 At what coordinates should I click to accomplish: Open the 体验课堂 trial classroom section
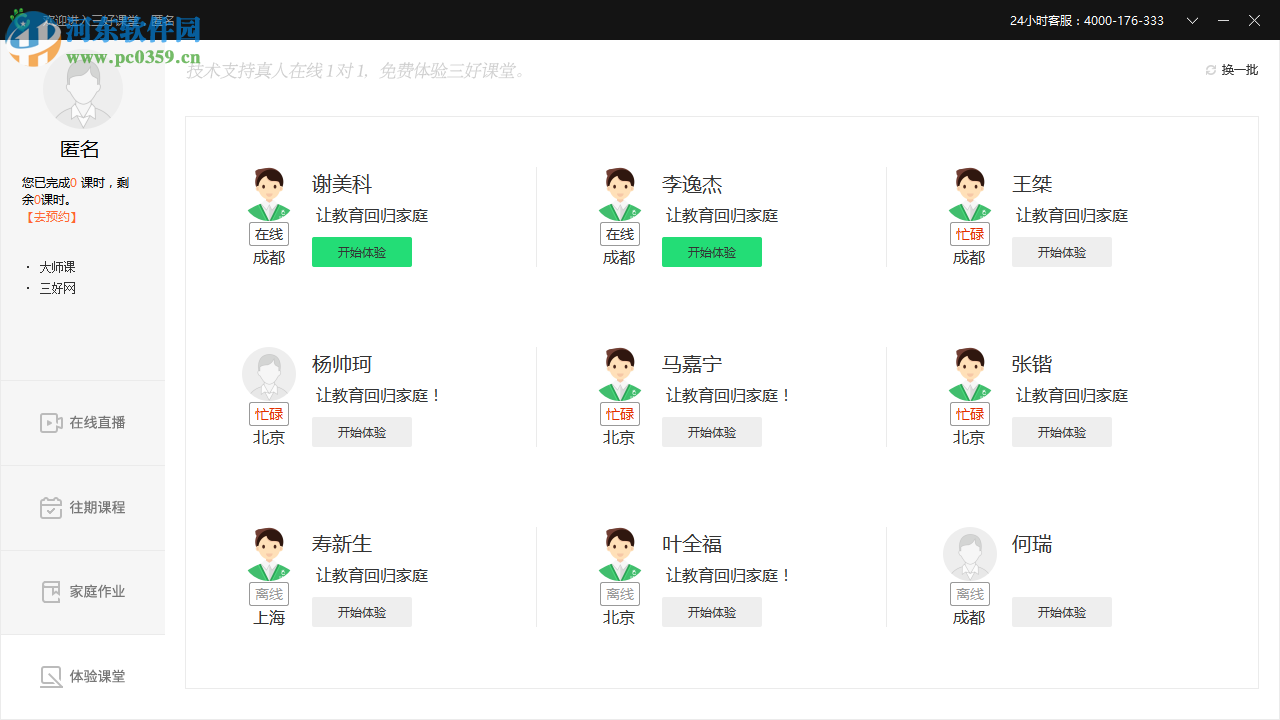coord(82,676)
